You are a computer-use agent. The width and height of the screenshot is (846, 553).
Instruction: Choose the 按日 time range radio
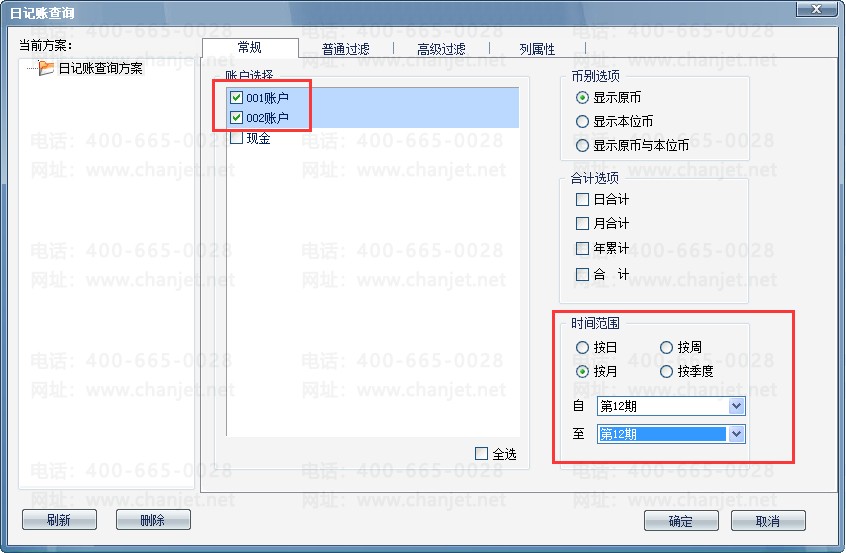(582, 347)
